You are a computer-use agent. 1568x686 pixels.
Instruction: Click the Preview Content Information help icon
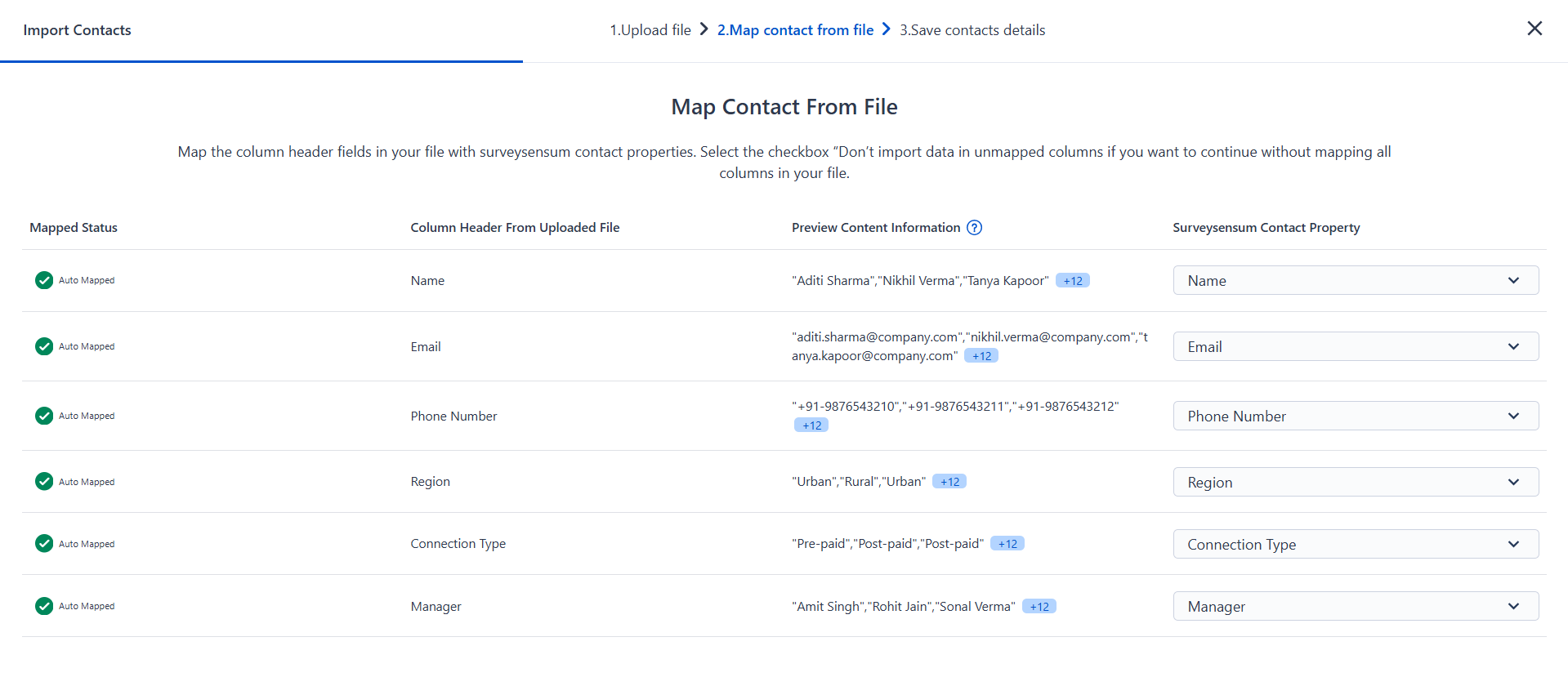[974, 228]
